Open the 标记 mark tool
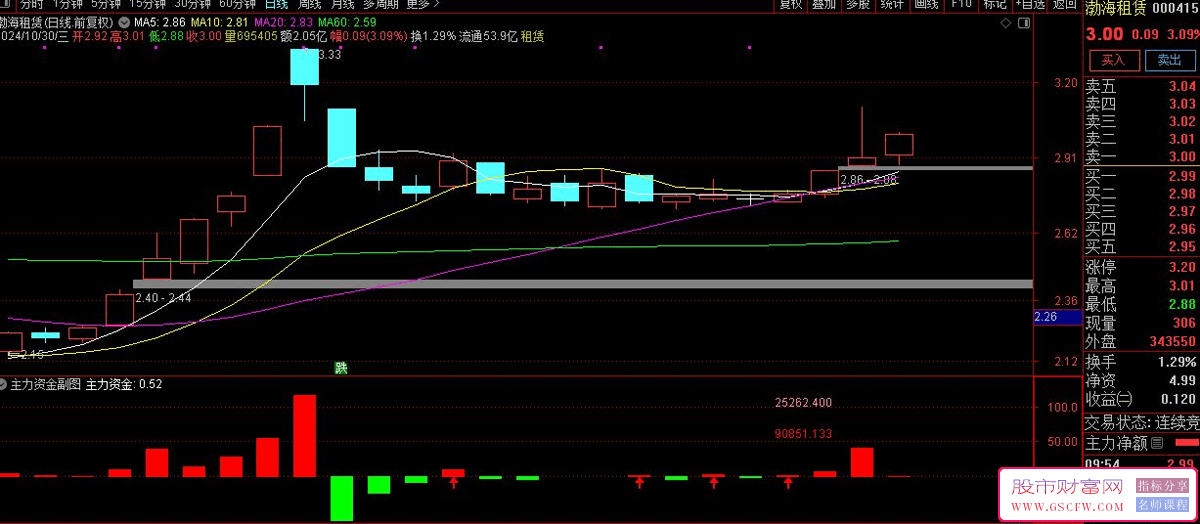This screenshot has height=524, width=1200. click(x=994, y=4)
